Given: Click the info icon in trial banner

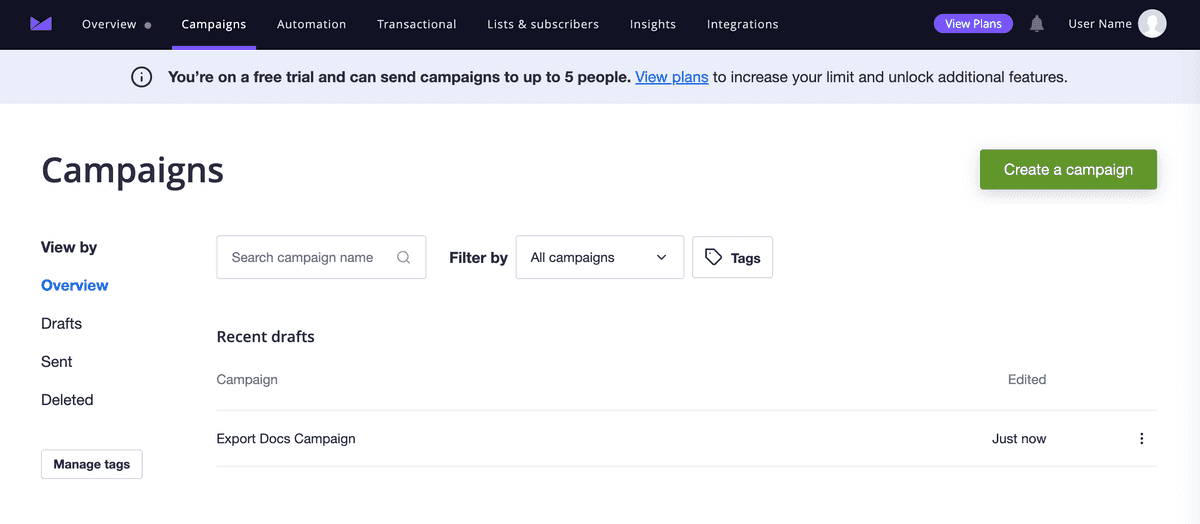Looking at the screenshot, I should [x=142, y=77].
